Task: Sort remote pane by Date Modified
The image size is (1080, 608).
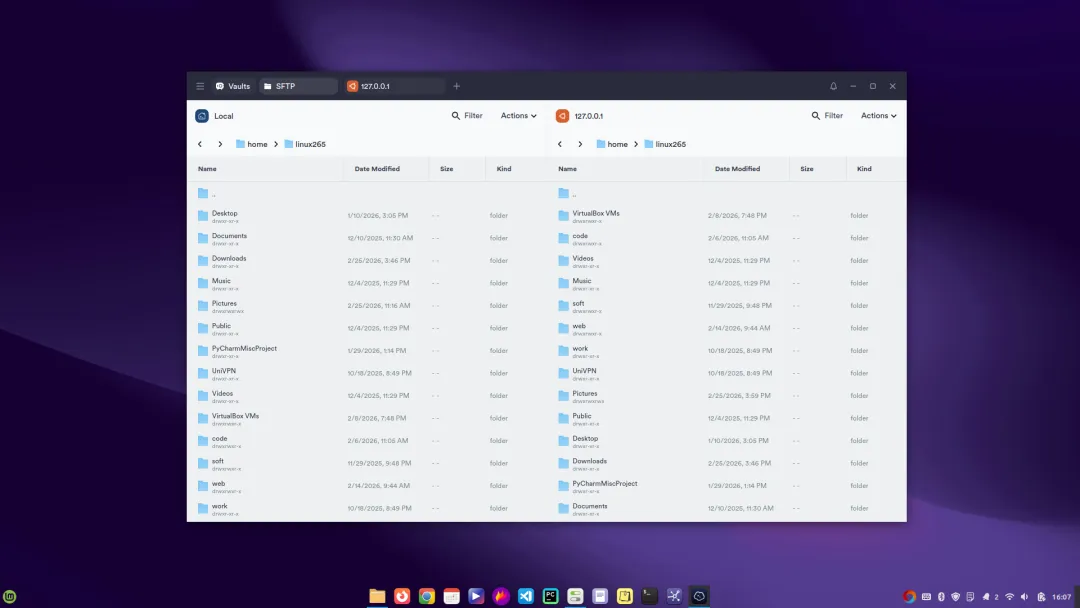Action: pos(737,169)
